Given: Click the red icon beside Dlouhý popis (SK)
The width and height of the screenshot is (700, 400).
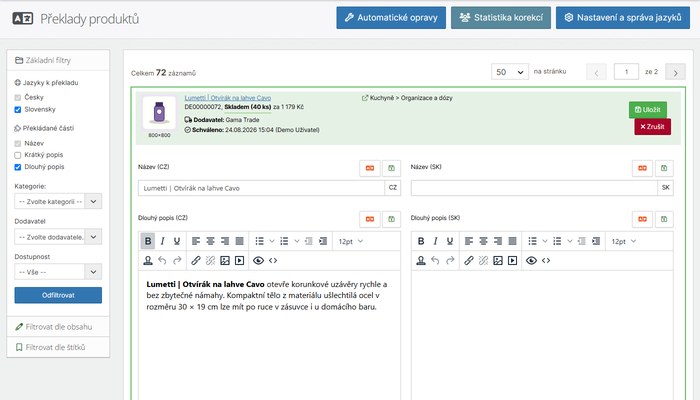Looking at the screenshot, I should click(x=642, y=219).
